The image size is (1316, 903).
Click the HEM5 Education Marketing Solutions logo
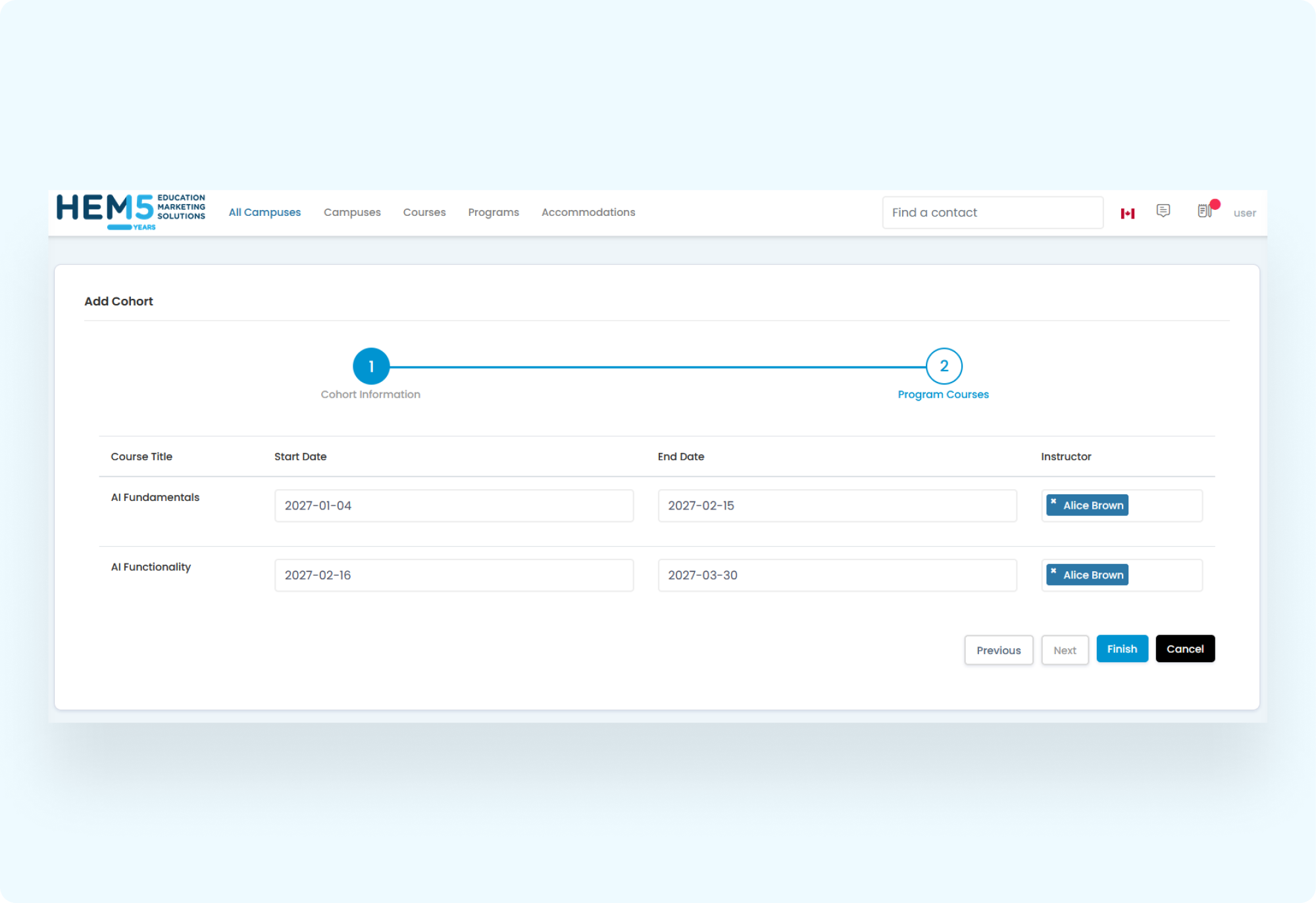(130, 212)
